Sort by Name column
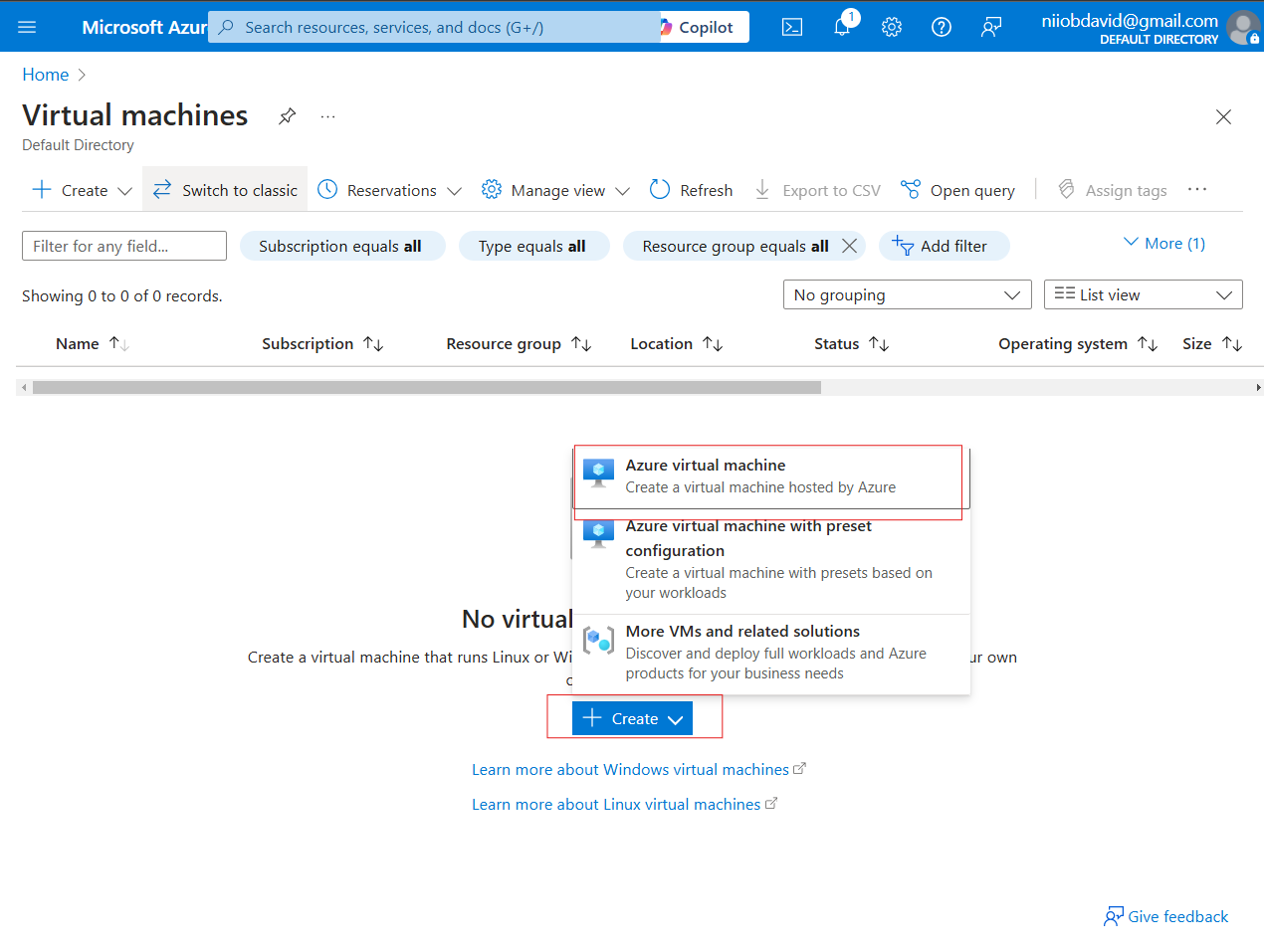Viewport: 1264px width, 952px height. 93,343
